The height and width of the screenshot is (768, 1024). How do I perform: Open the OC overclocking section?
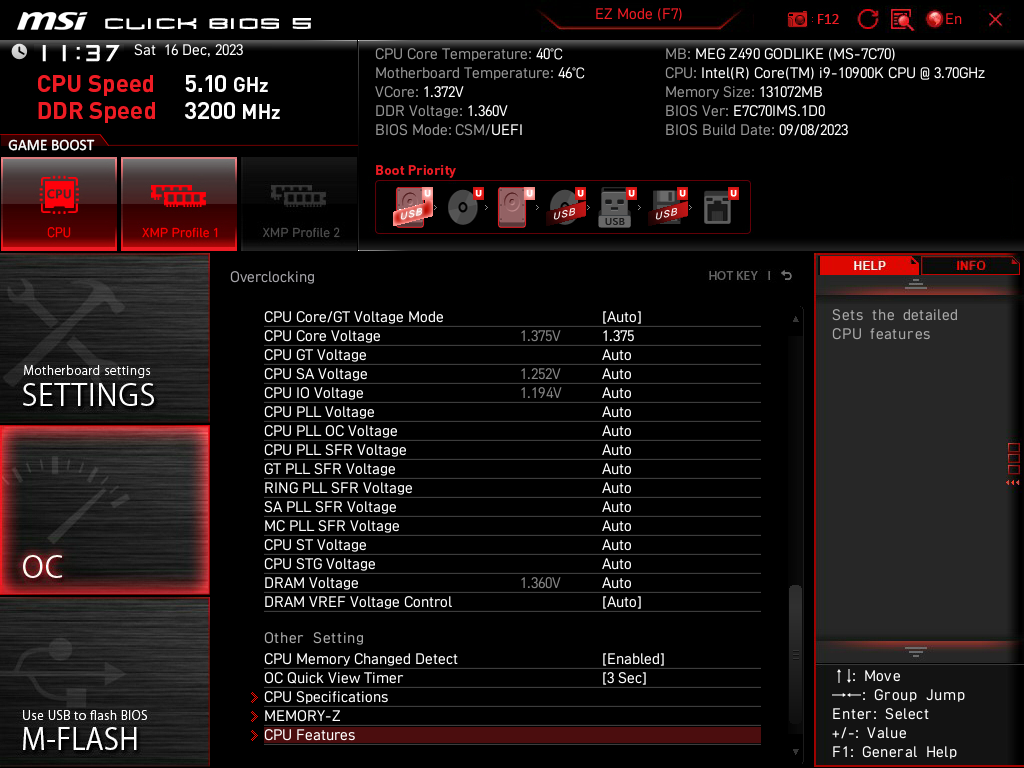click(x=104, y=510)
